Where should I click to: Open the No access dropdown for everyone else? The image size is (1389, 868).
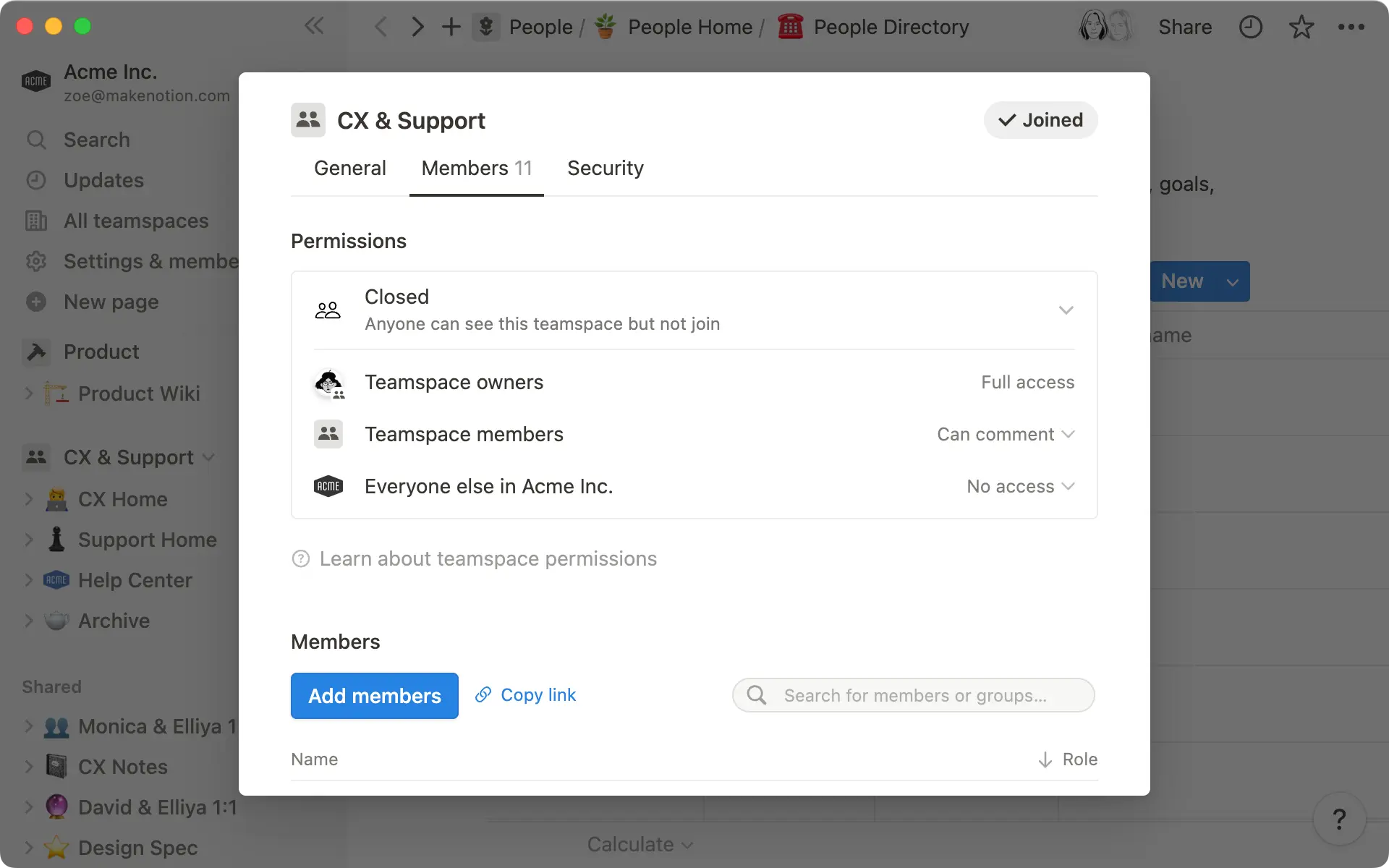click(1020, 486)
